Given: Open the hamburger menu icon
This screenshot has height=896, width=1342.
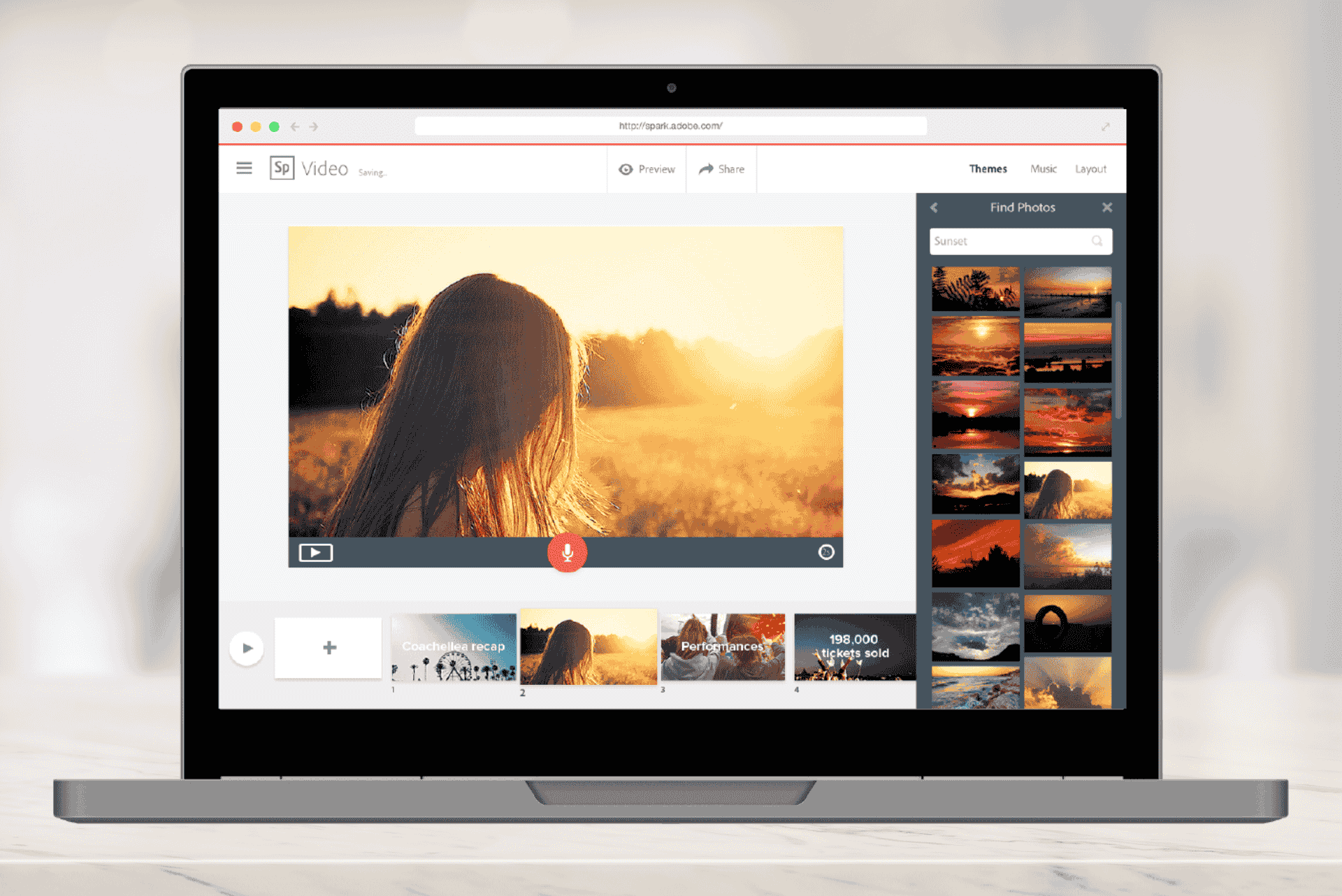Looking at the screenshot, I should pos(244,168).
